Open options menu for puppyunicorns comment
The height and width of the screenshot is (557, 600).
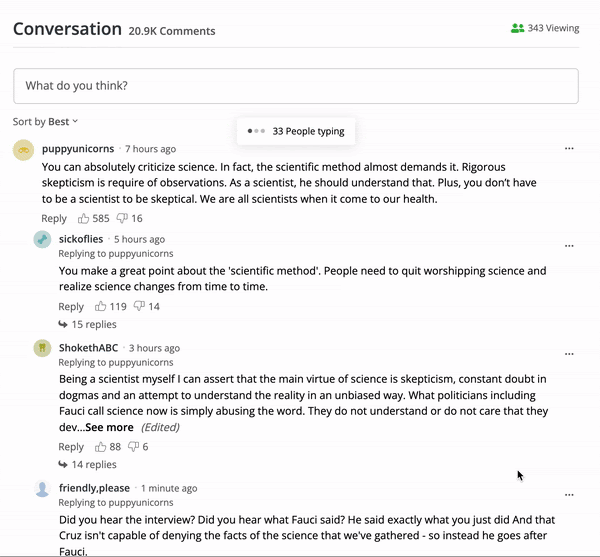569,148
